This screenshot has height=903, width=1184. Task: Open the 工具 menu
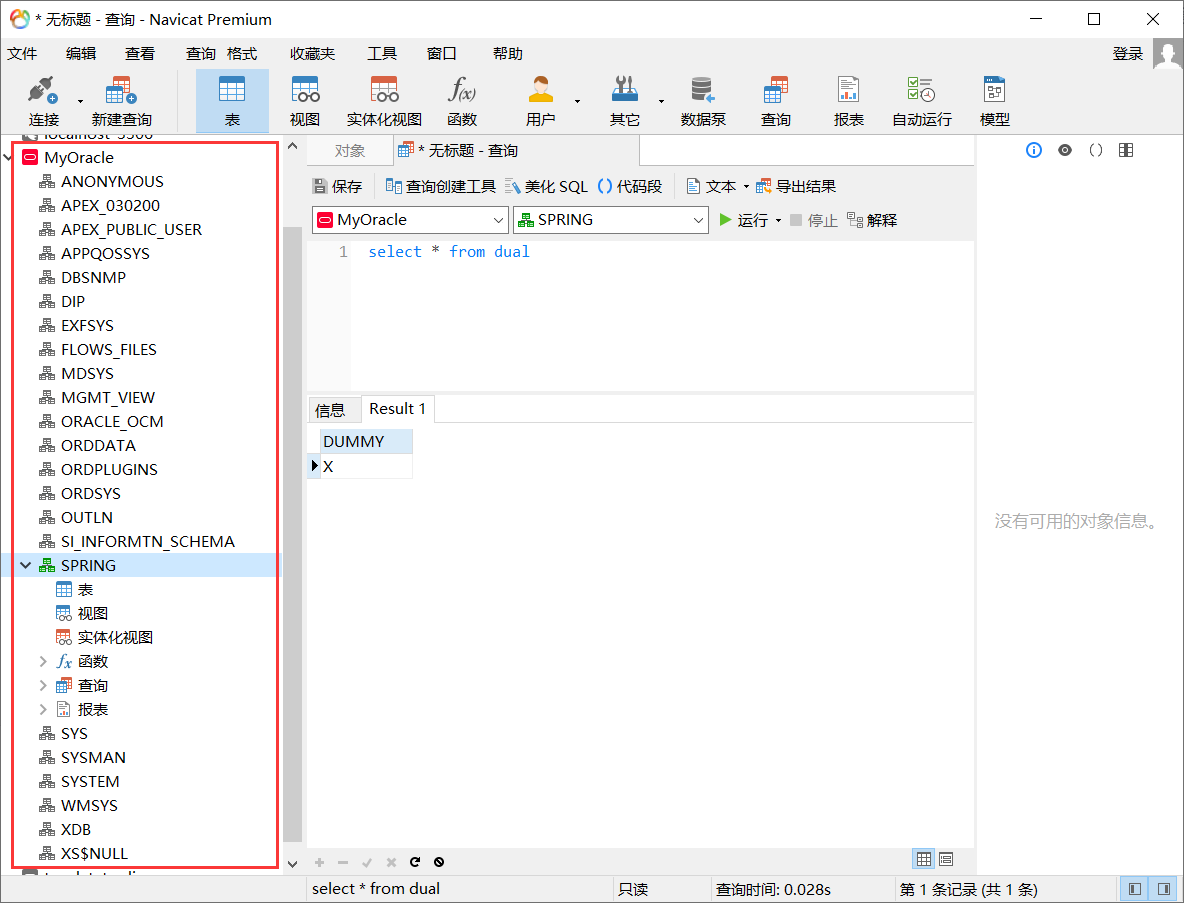click(382, 53)
